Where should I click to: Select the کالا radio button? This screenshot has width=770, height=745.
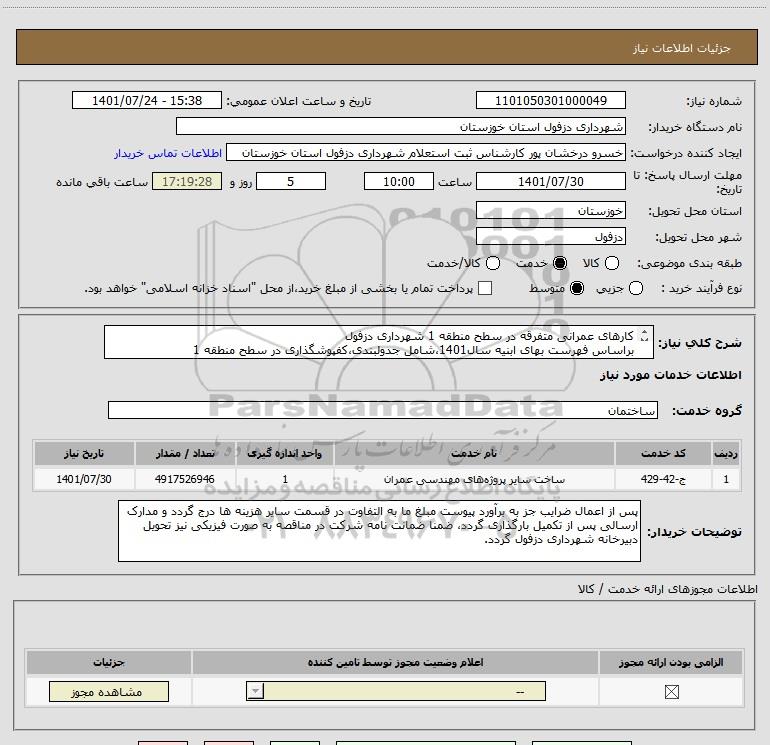click(611, 263)
